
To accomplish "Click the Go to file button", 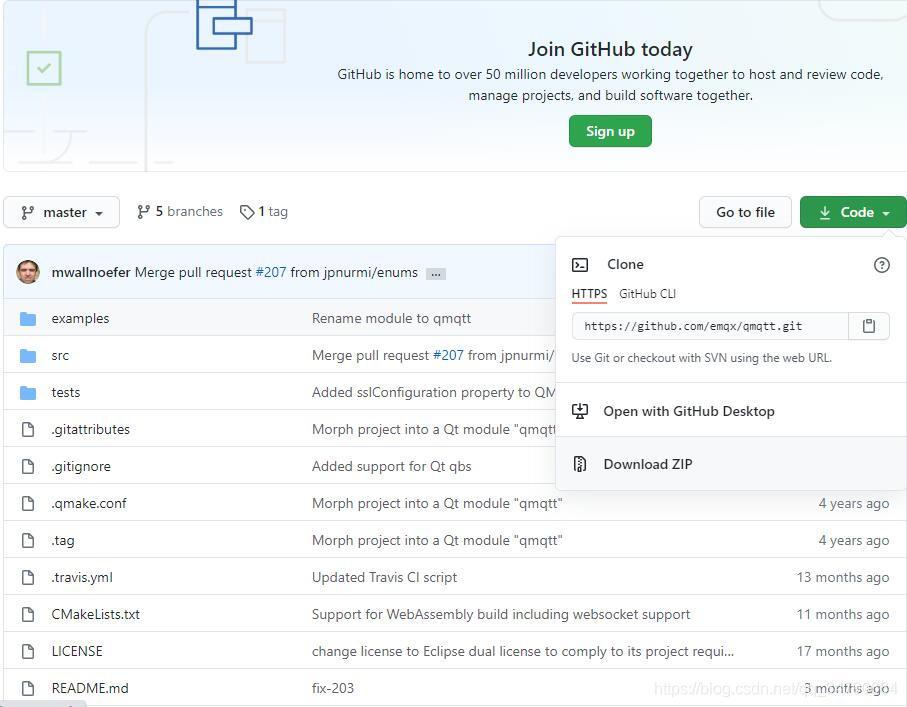I will [745, 212].
